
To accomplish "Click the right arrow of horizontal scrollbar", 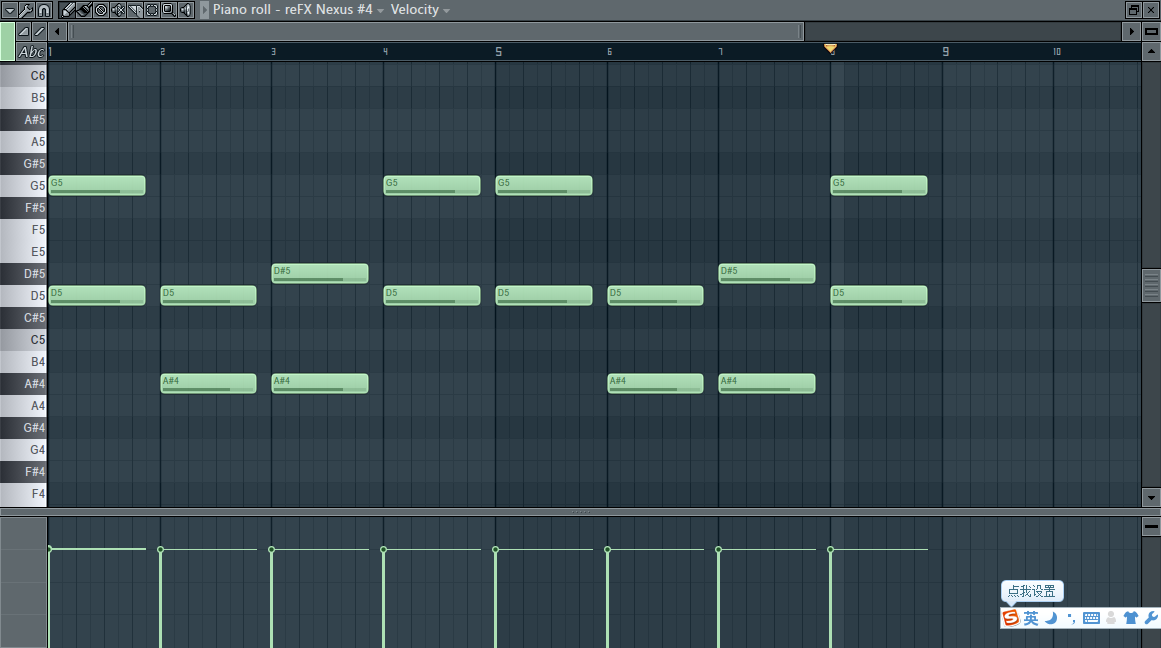I will (1131, 31).
